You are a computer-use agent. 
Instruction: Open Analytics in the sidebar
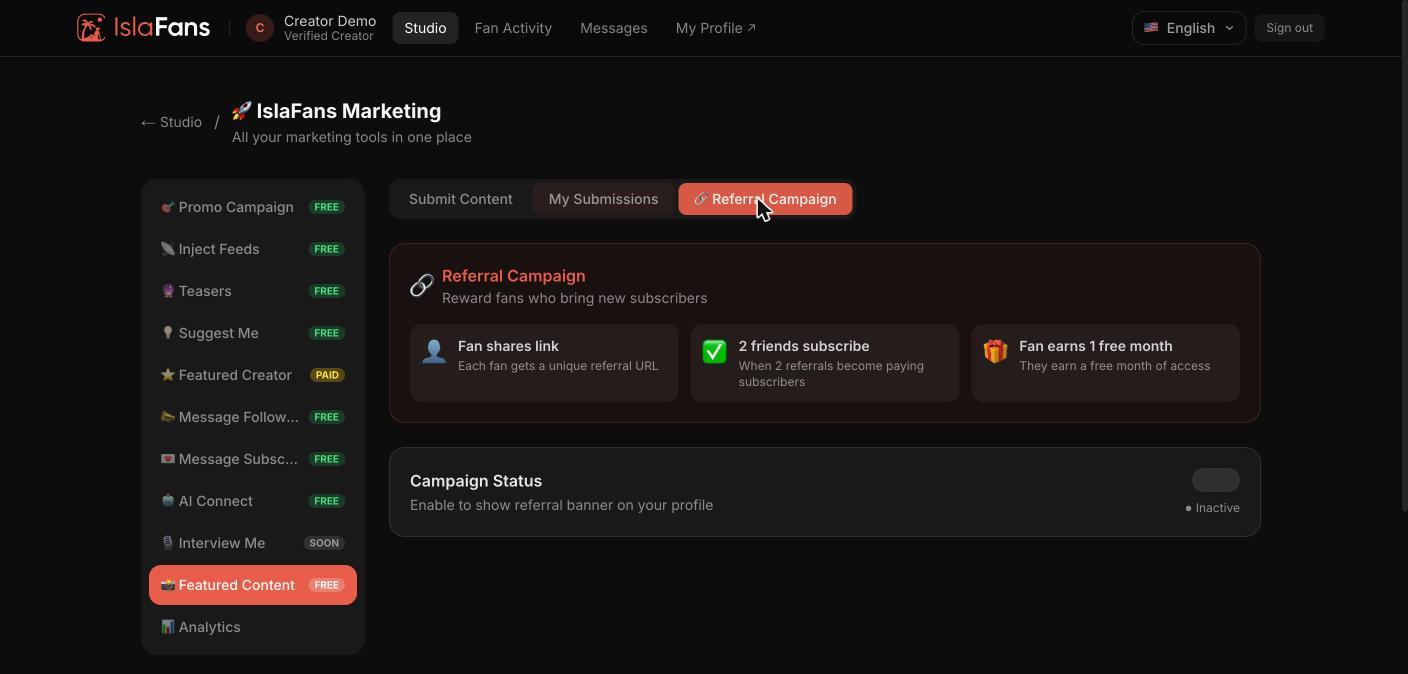[253, 627]
